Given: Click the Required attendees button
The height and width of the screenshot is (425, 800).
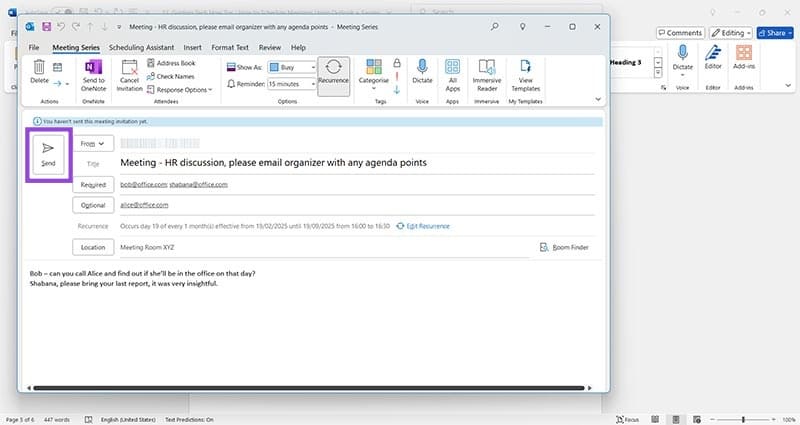Looking at the screenshot, I should (x=93, y=185).
